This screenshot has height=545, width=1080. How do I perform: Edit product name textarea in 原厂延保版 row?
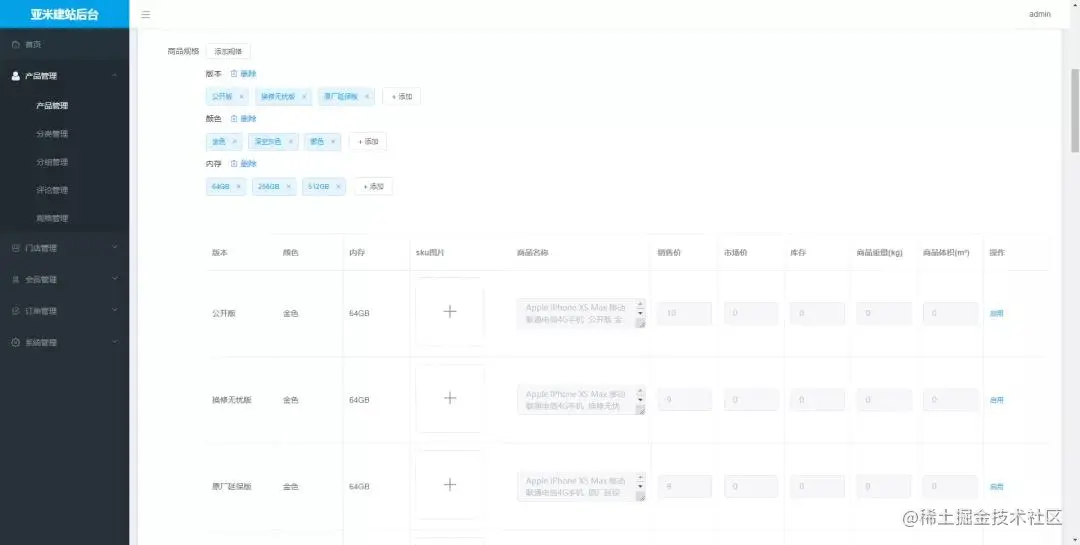click(581, 486)
